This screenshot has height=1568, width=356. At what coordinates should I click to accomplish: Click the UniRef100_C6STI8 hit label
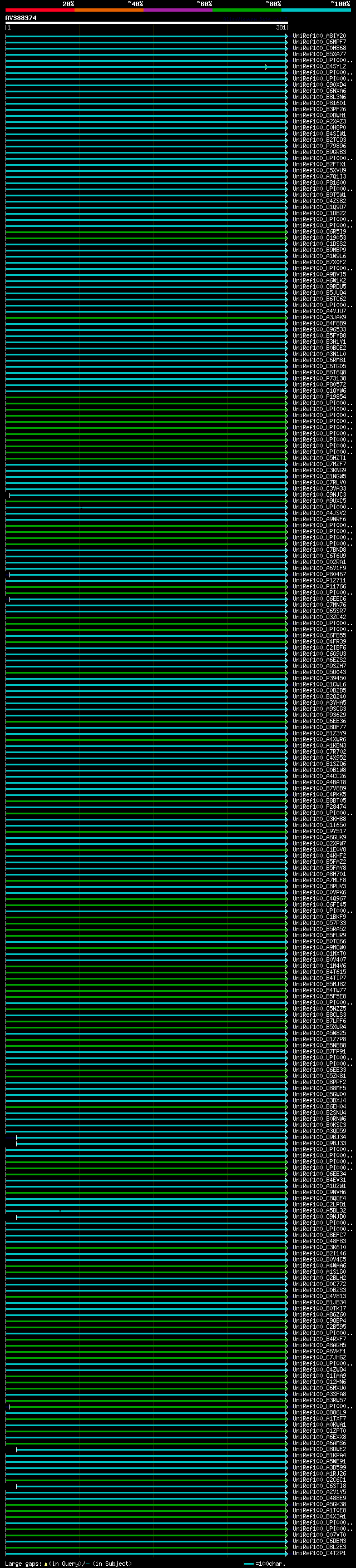pyautogui.click(x=319, y=1486)
